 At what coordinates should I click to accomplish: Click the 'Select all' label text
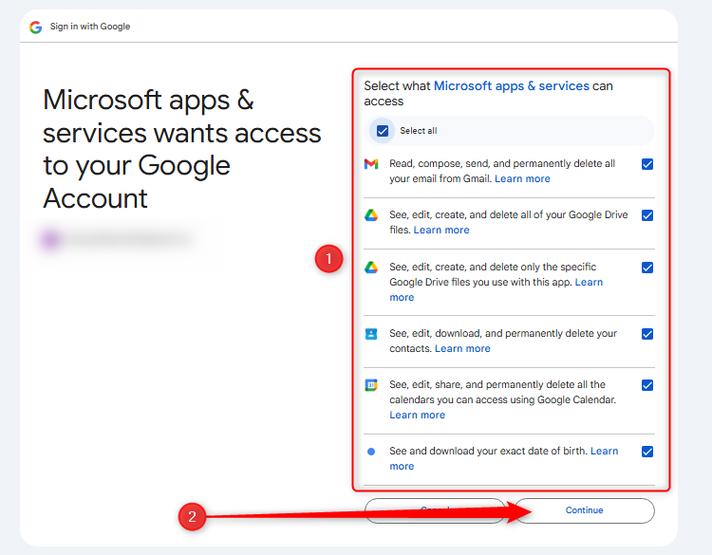[x=418, y=131]
